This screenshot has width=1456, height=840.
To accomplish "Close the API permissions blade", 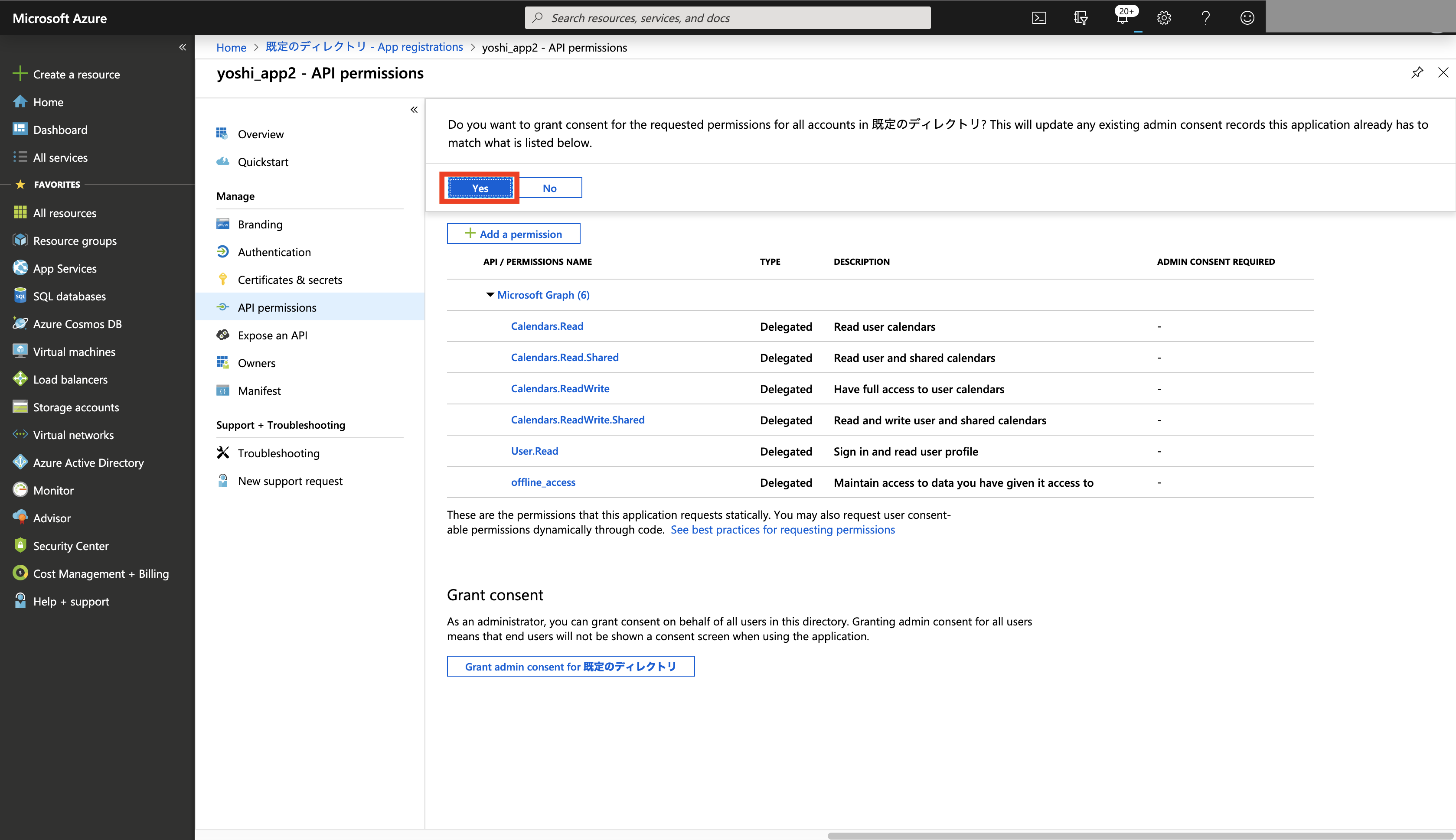I will point(1443,73).
